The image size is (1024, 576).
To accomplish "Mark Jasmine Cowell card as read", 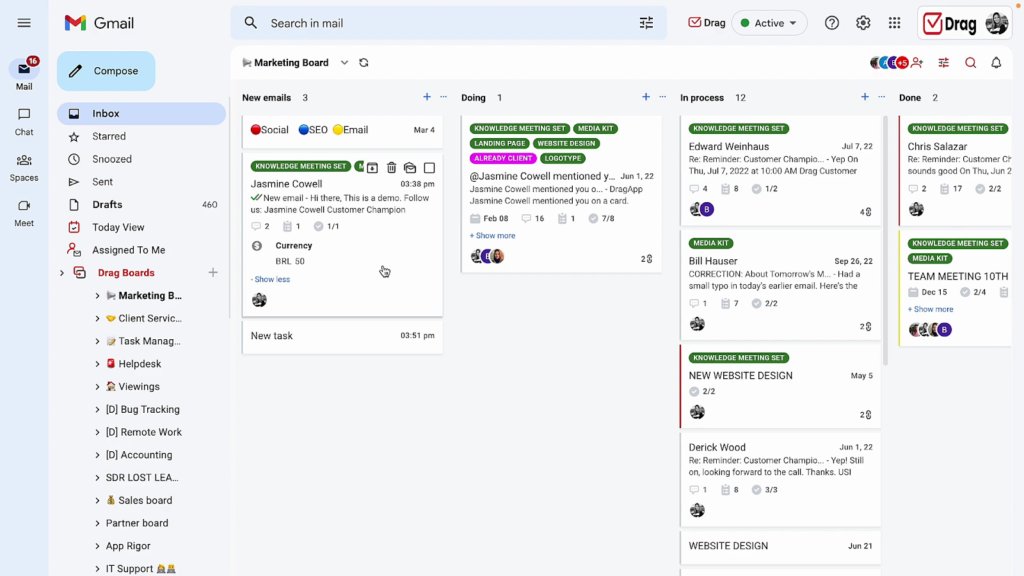I will tap(409, 168).
